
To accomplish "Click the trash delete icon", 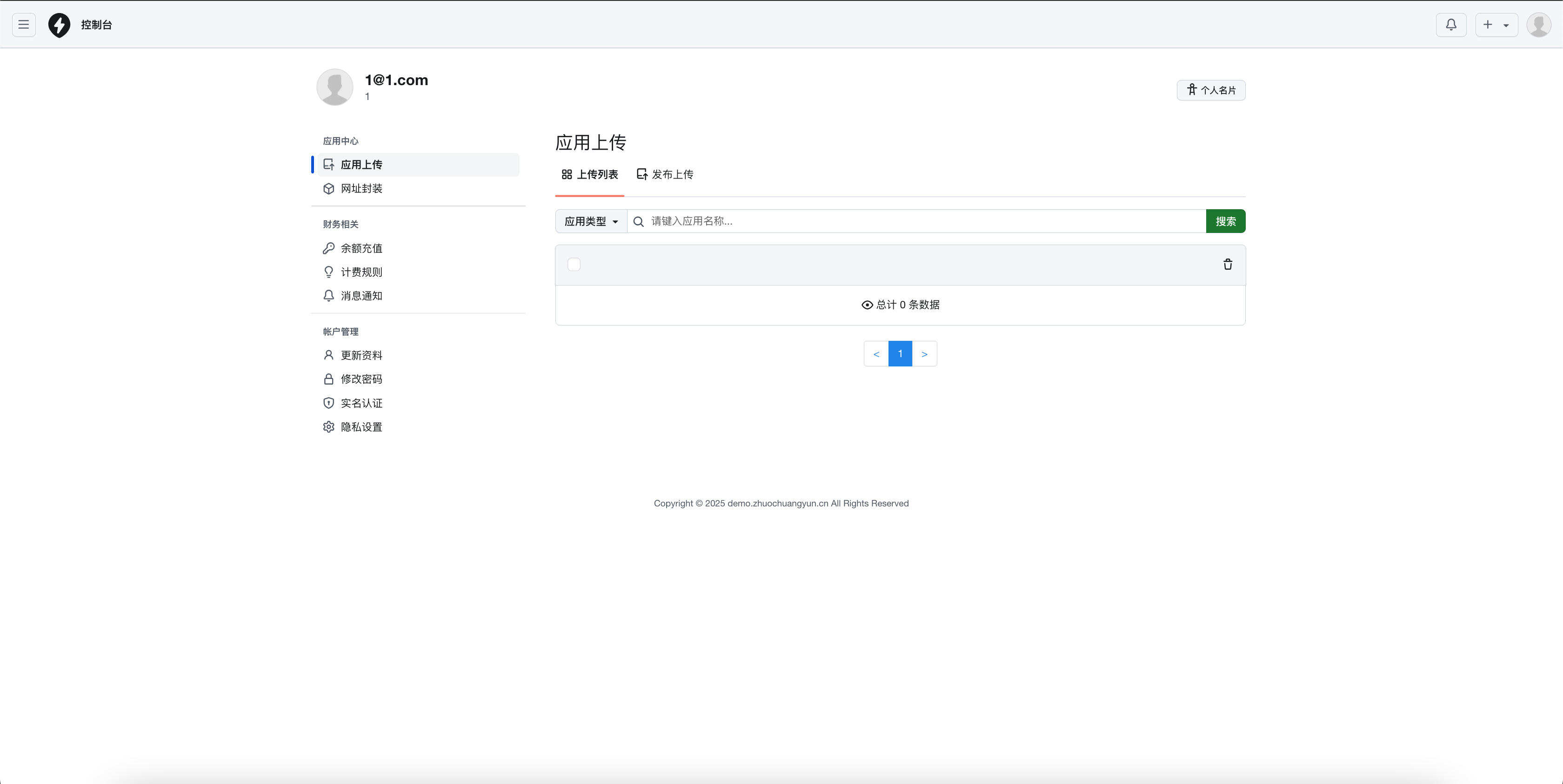I will [x=1228, y=265].
